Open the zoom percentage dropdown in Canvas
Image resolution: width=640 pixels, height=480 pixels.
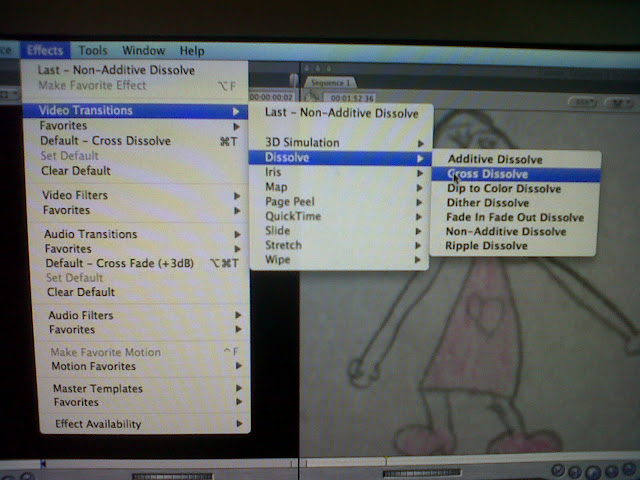584,102
